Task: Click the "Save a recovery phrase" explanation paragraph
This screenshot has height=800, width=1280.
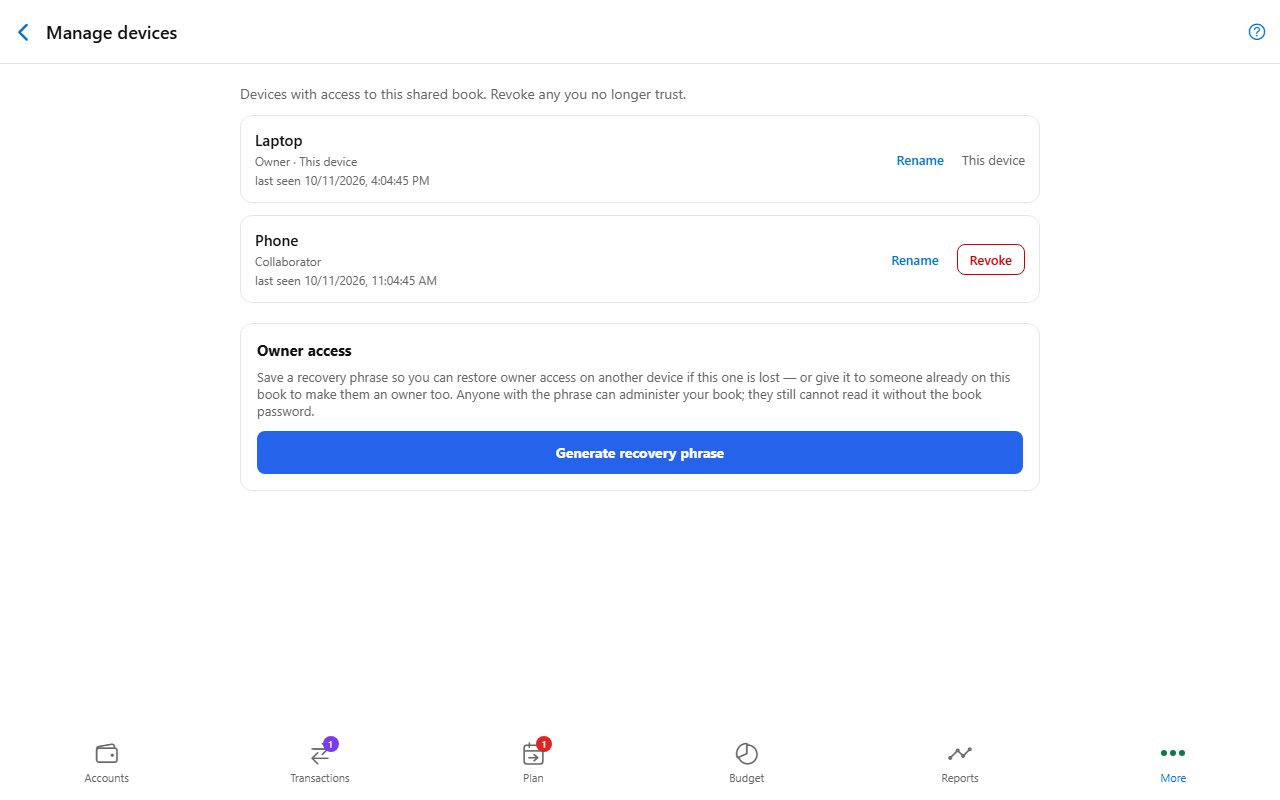Action: coord(634,394)
